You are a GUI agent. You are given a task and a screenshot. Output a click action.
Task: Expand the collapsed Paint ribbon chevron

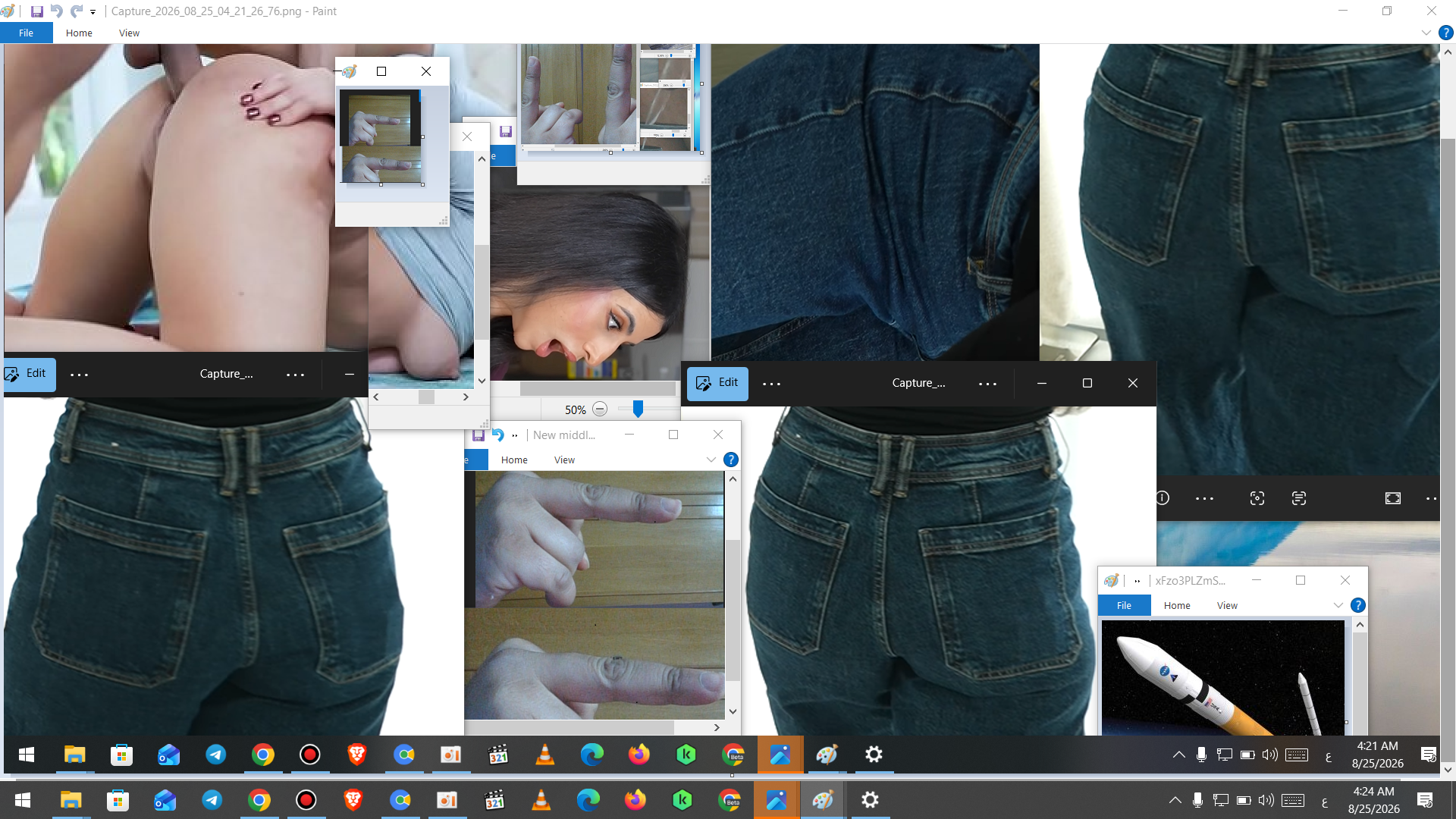[x=1426, y=33]
